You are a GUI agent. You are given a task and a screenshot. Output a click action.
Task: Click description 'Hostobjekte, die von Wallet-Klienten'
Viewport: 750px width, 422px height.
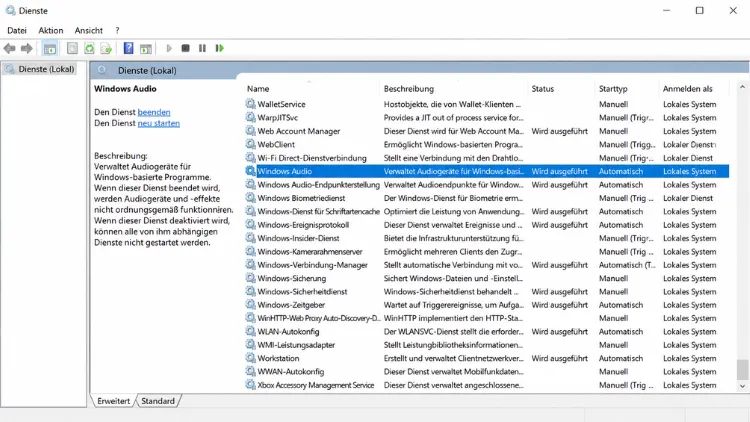click(452, 104)
